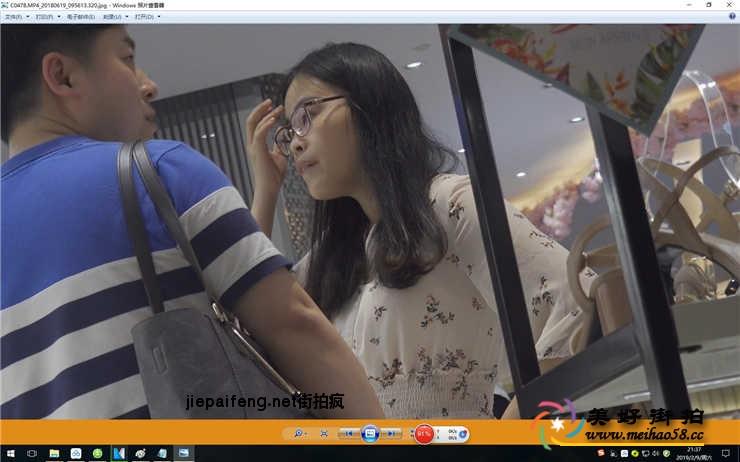Open the 文件(F) menu dropdown
Viewport: 740px width, 462px height.
coord(16,16)
